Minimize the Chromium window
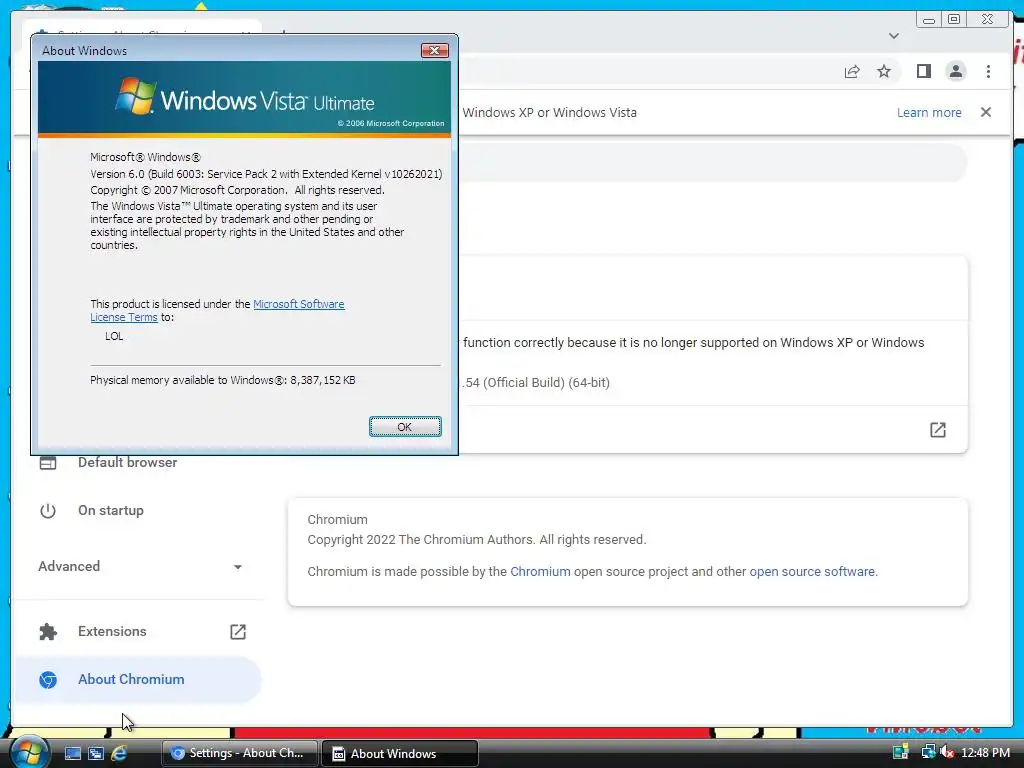The height and width of the screenshot is (768, 1024). (929, 20)
